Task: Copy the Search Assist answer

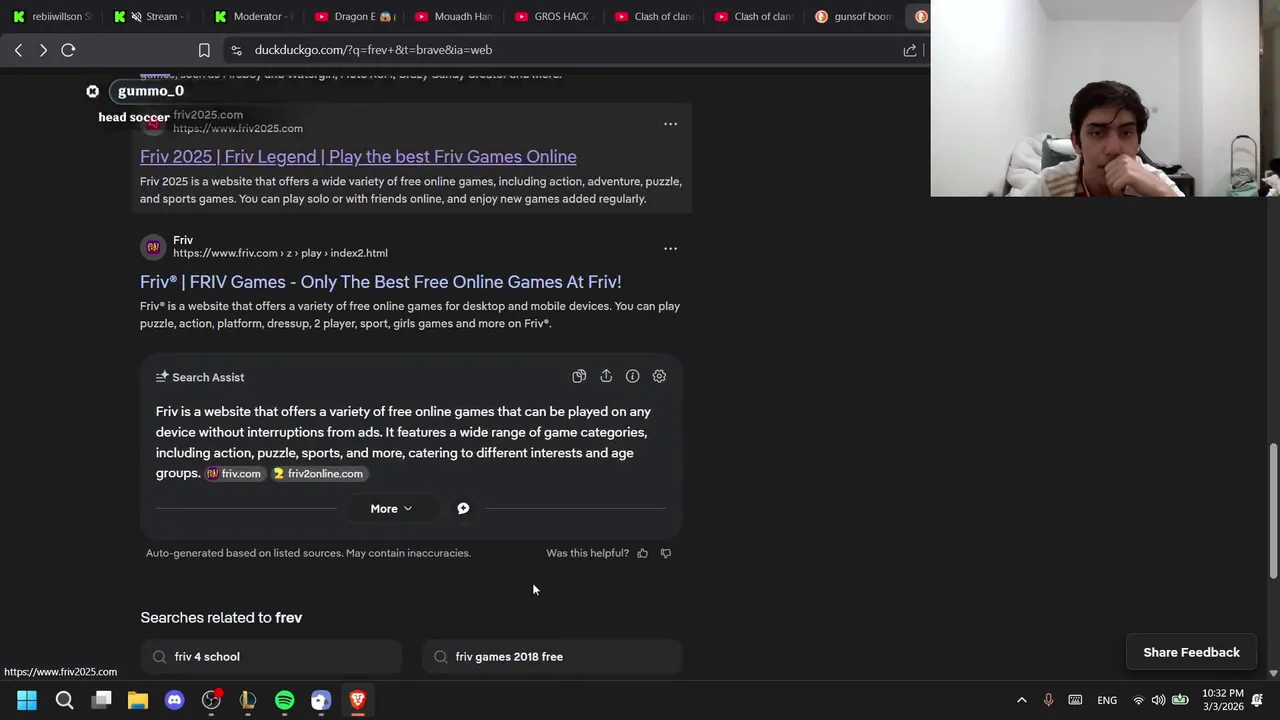Action: pos(579,376)
